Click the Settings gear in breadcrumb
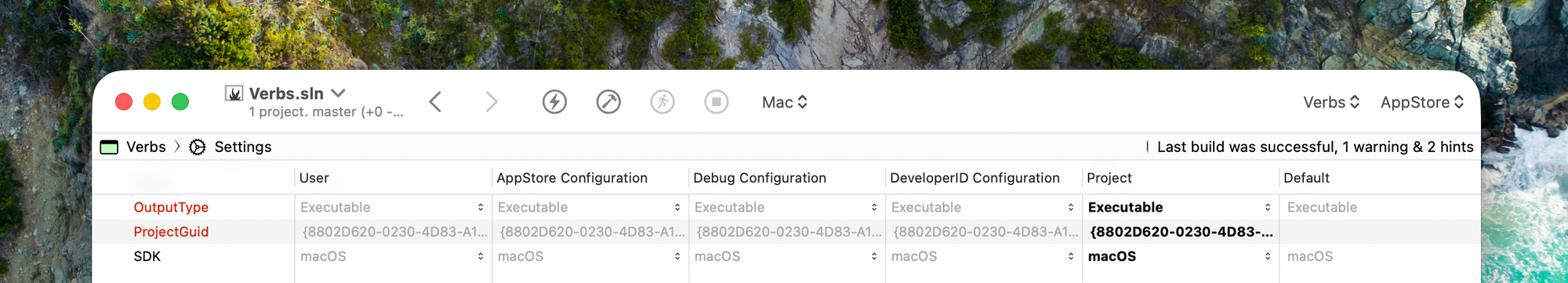Screen dimensions: 1568x283 click(x=198, y=147)
